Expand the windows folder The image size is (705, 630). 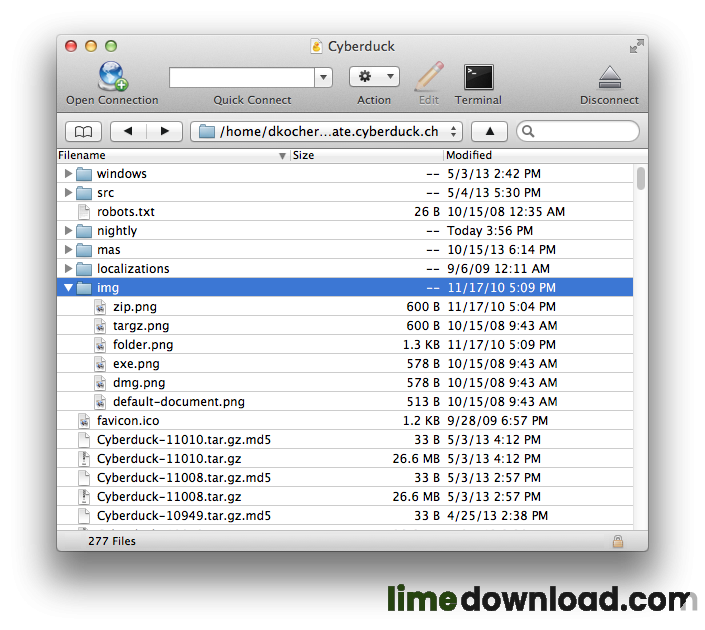[68, 174]
